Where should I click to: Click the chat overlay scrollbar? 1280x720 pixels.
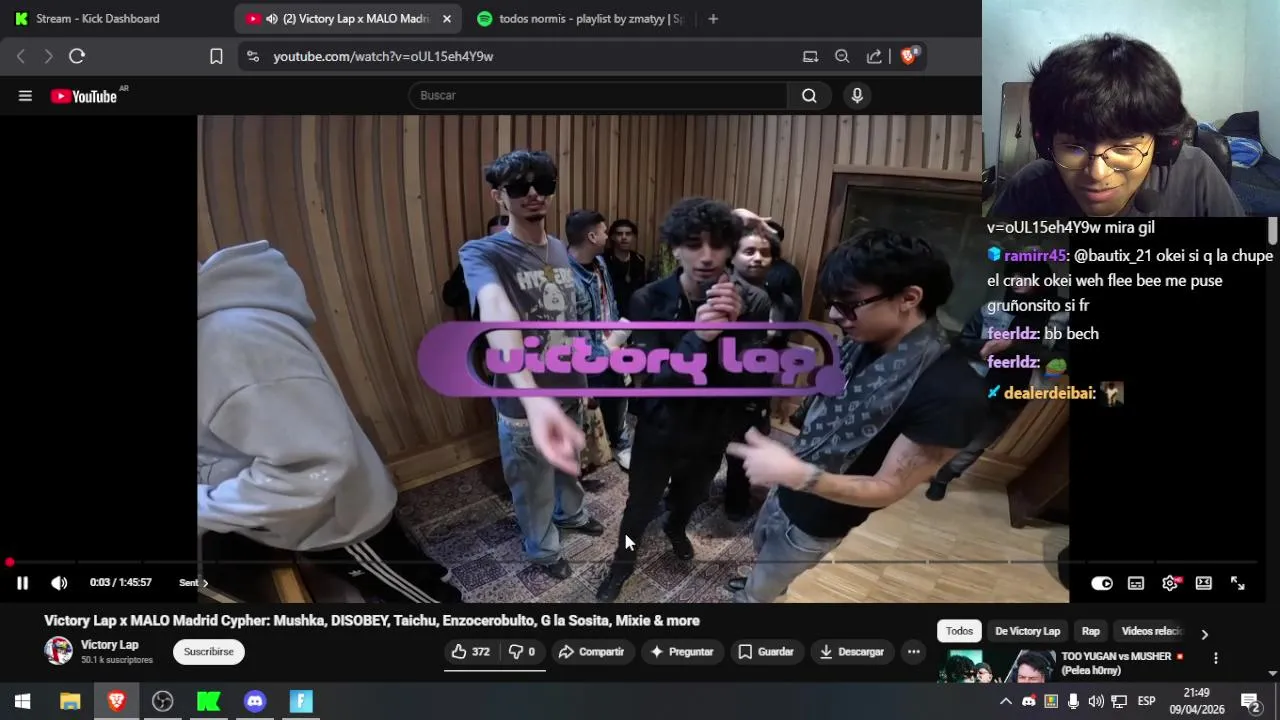[1272, 230]
